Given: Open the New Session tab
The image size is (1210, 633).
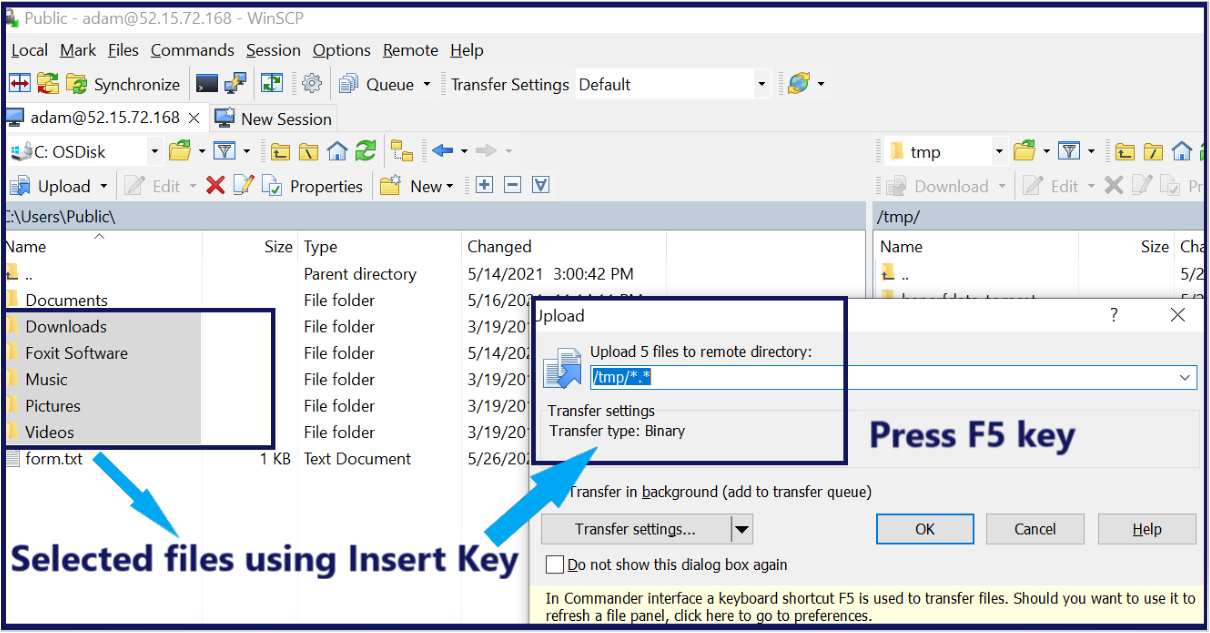Looking at the screenshot, I should coord(274,119).
